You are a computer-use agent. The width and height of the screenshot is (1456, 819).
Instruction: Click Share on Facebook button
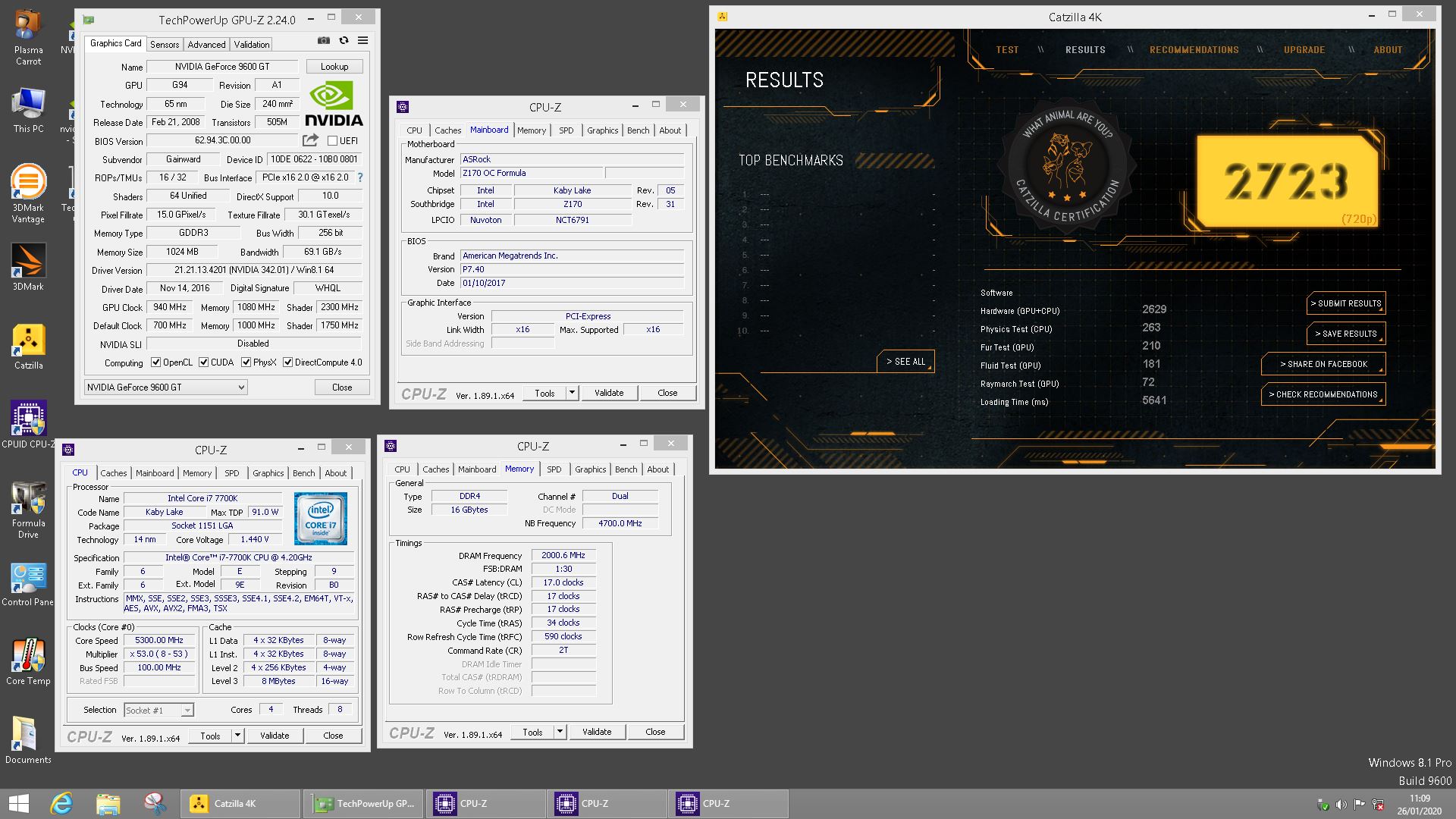point(1323,364)
